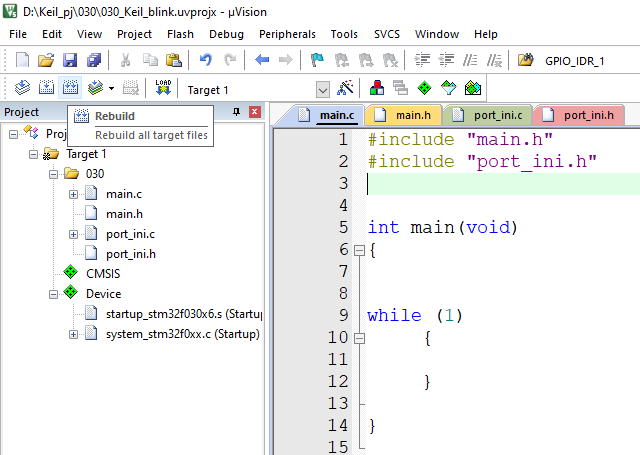The width and height of the screenshot is (640, 455).
Task: Expand main.c in project tree
Action: pos(73,194)
